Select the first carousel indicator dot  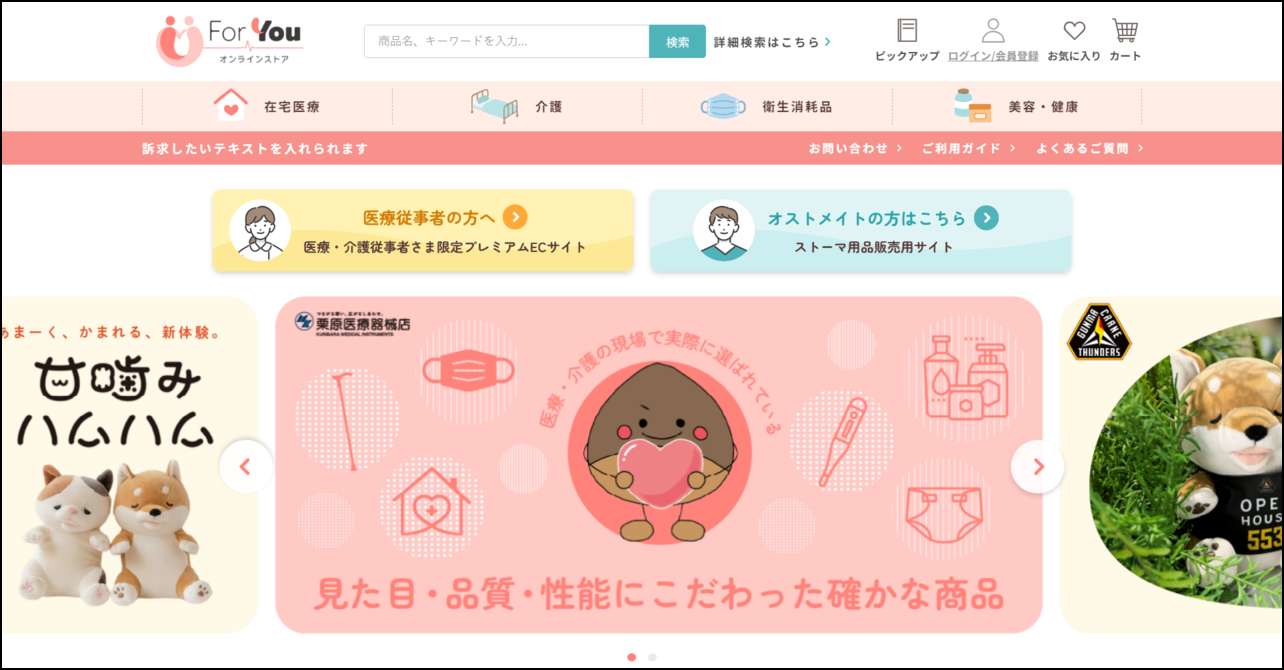pos(631,657)
